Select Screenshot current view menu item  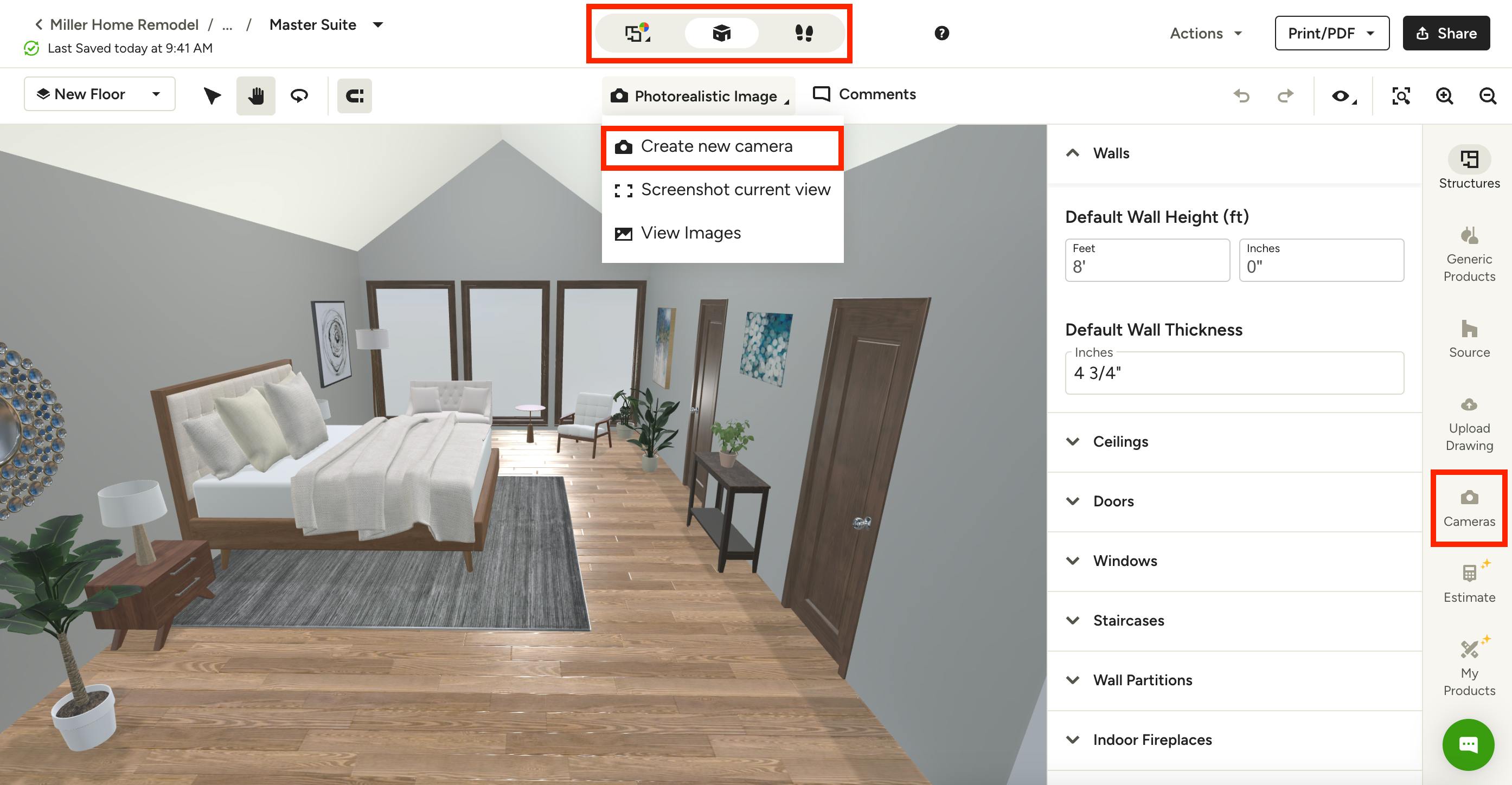(735, 190)
